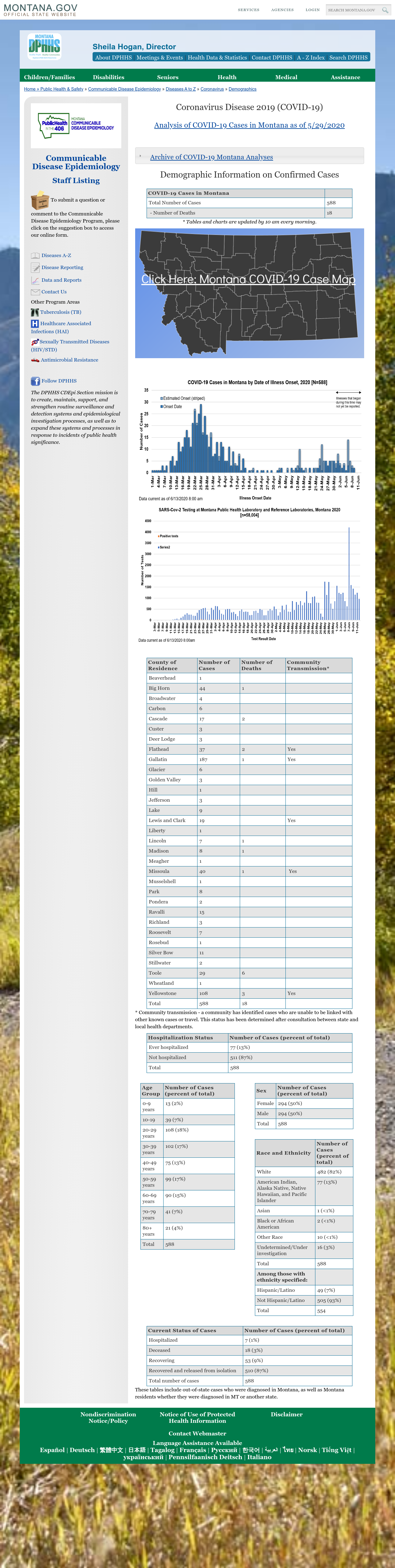
Task: Click the Follow DPHHS Facebook icon
Action: (35, 381)
